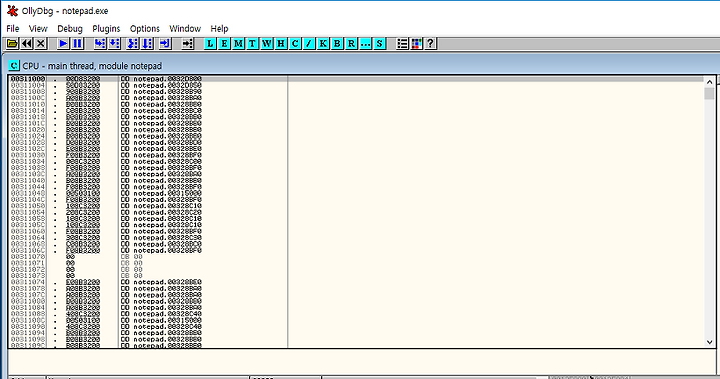Open the Options menu
720x379 pixels.
pyautogui.click(x=145, y=28)
